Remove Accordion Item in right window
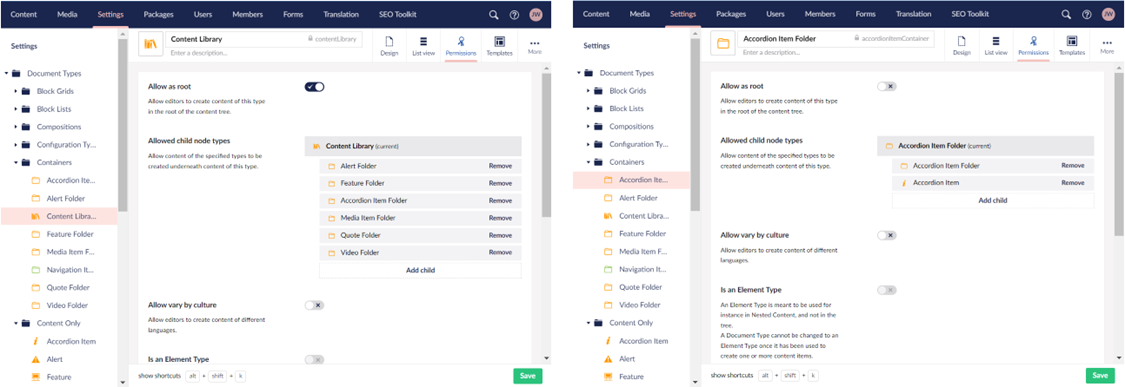The width and height of the screenshot is (1125, 387). [1073, 183]
